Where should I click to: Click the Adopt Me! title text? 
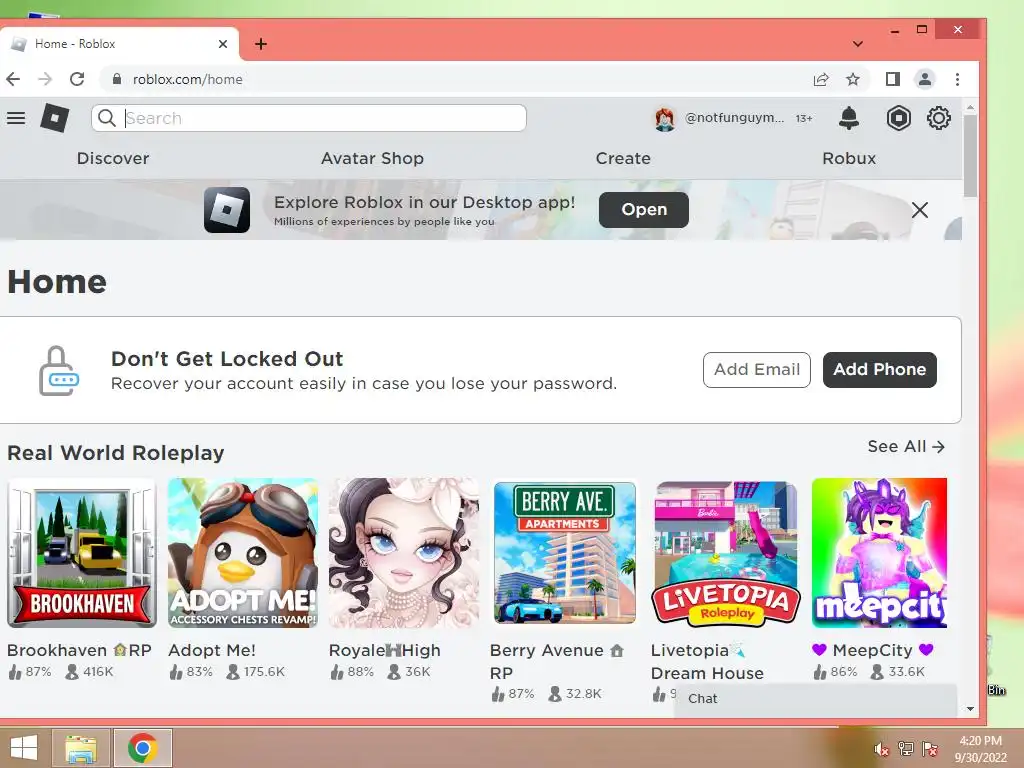pyautogui.click(x=212, y=650)
